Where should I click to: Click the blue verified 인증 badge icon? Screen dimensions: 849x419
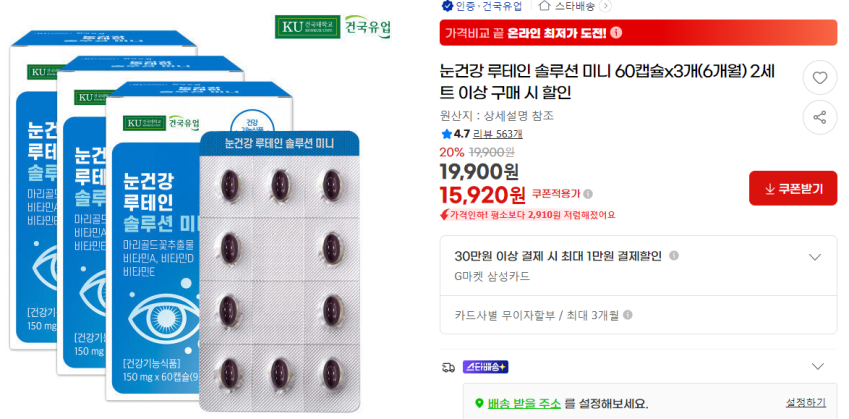pyautogui.click(x=446, y=6)
